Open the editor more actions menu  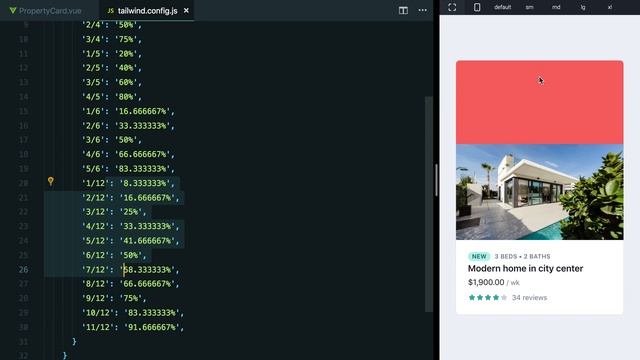tap(422, 11)
